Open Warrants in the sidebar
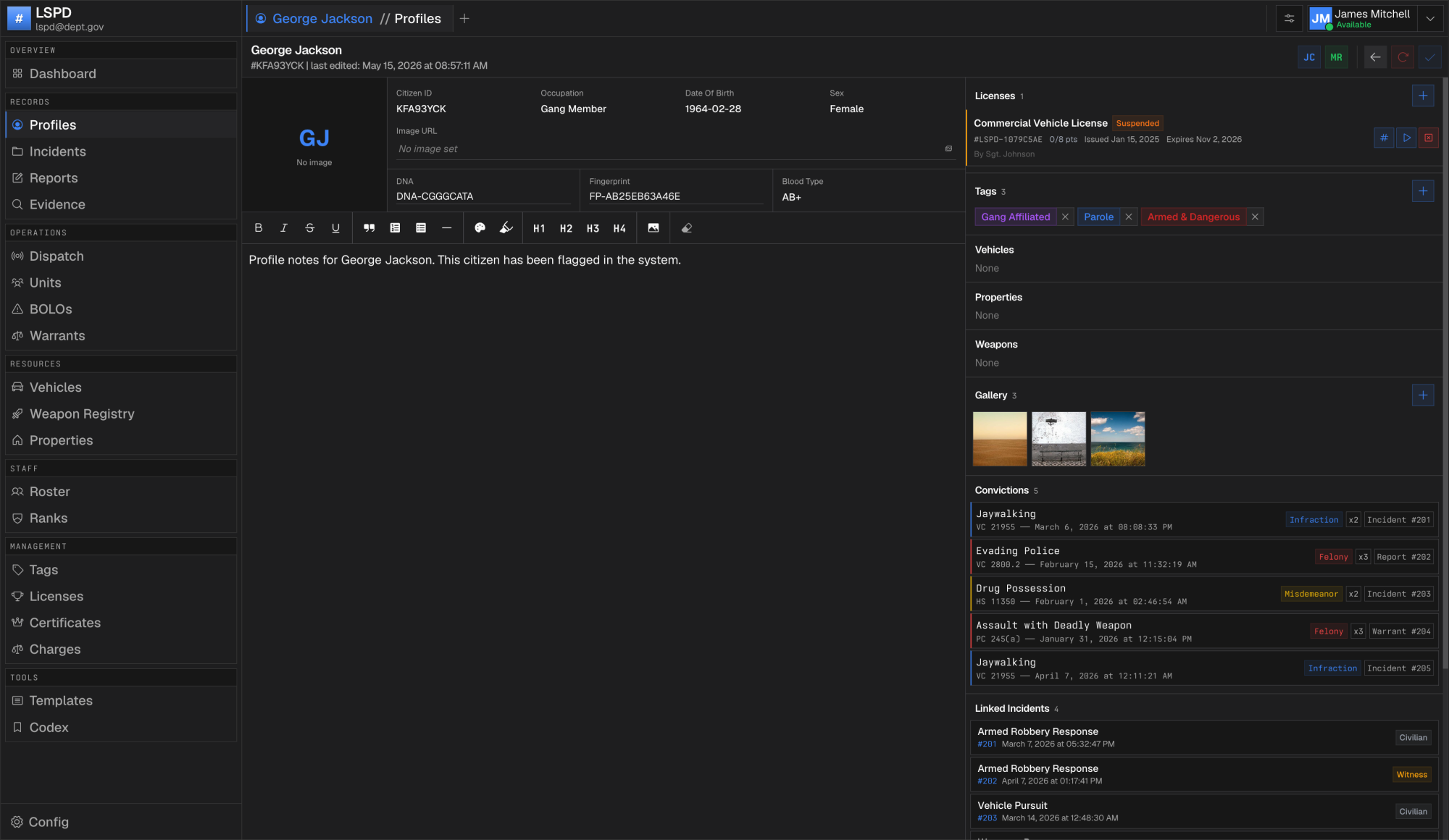Viewport: 1449px width, 840px height. coord(121,336)
